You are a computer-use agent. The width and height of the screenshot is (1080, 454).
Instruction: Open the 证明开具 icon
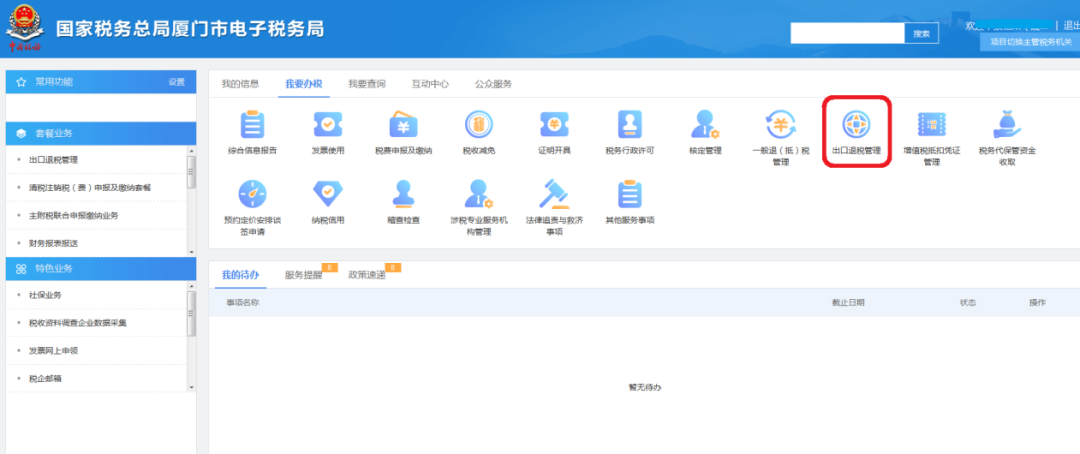[x=554, y=125]
